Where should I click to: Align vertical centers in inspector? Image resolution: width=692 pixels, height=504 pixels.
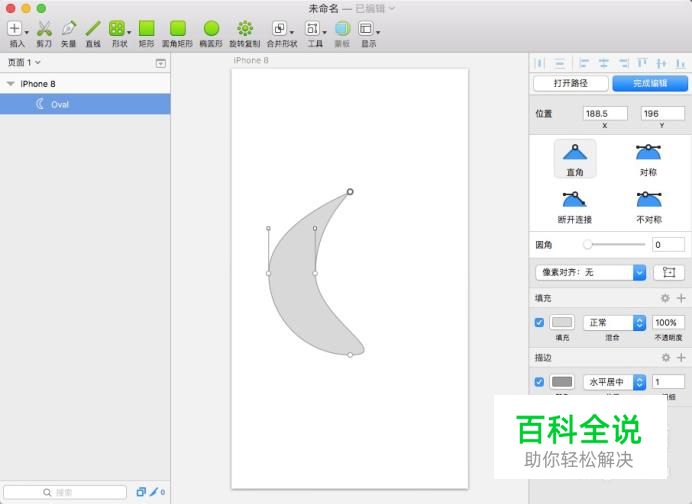[x=661, y=64]
